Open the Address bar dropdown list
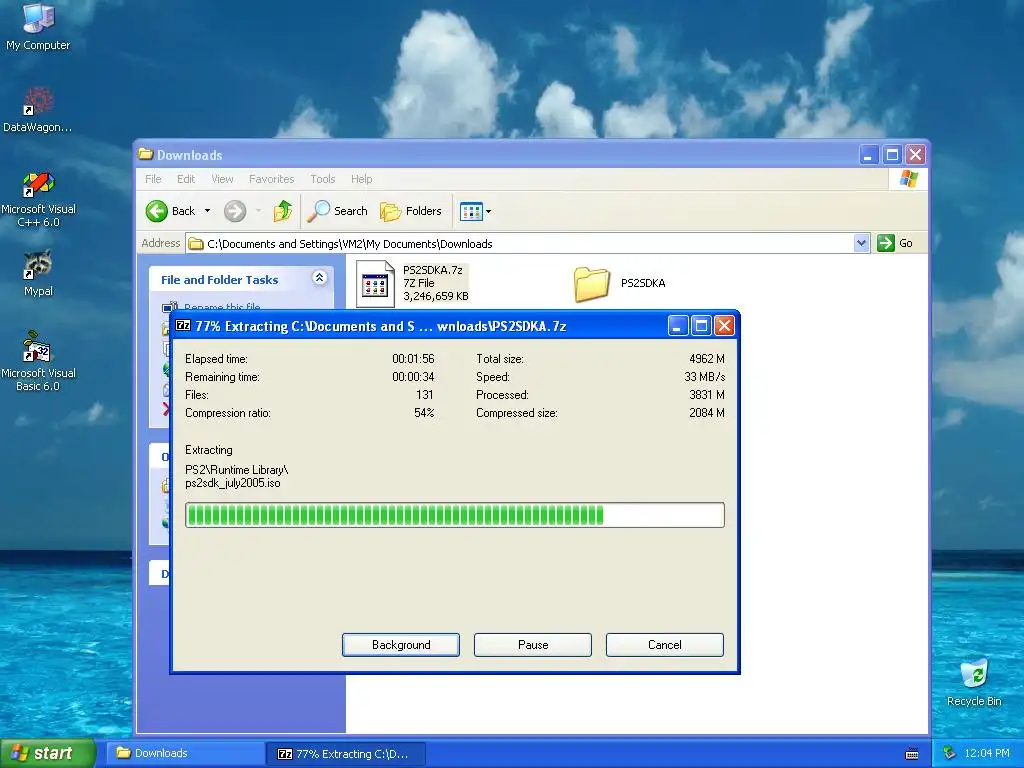The image size is (1024, 768). [861, 243]
